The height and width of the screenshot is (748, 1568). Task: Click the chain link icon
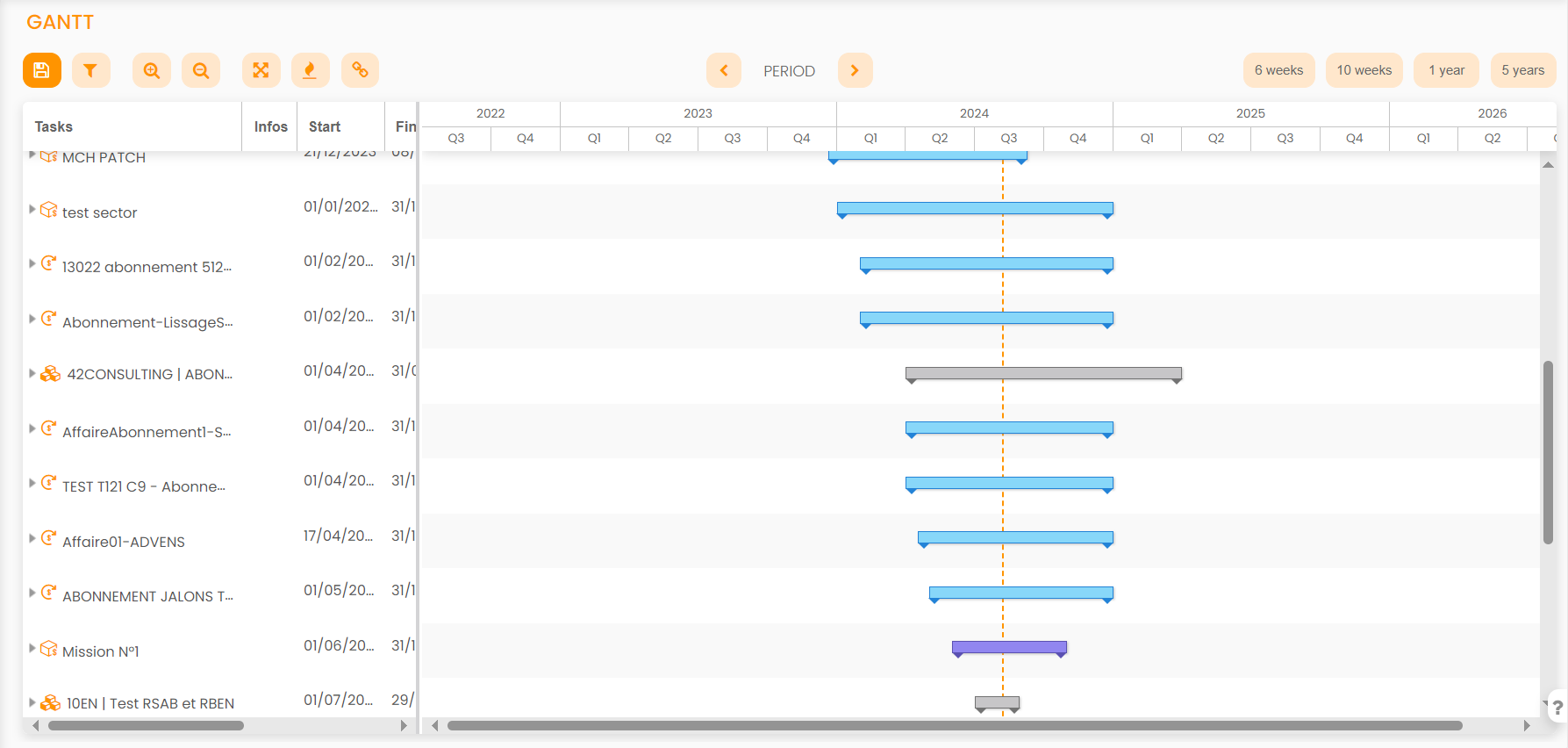tap(360, 70)
